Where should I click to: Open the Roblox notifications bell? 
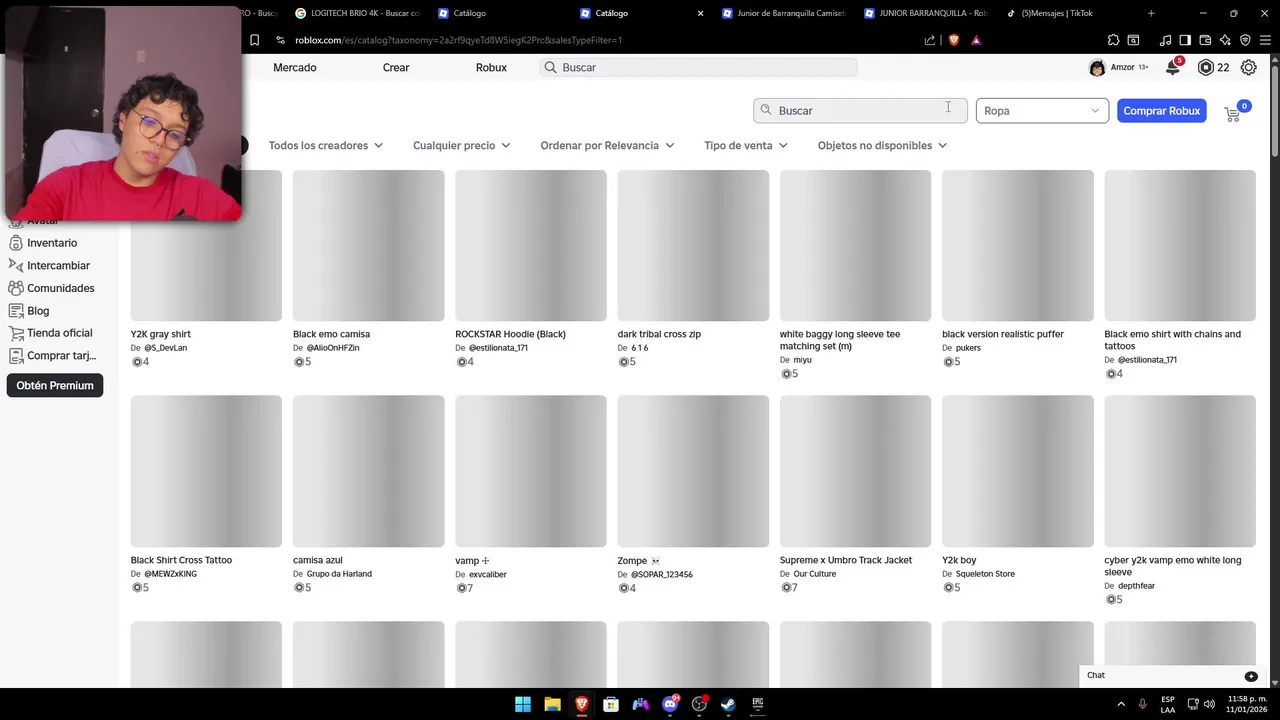[1173, 67]
